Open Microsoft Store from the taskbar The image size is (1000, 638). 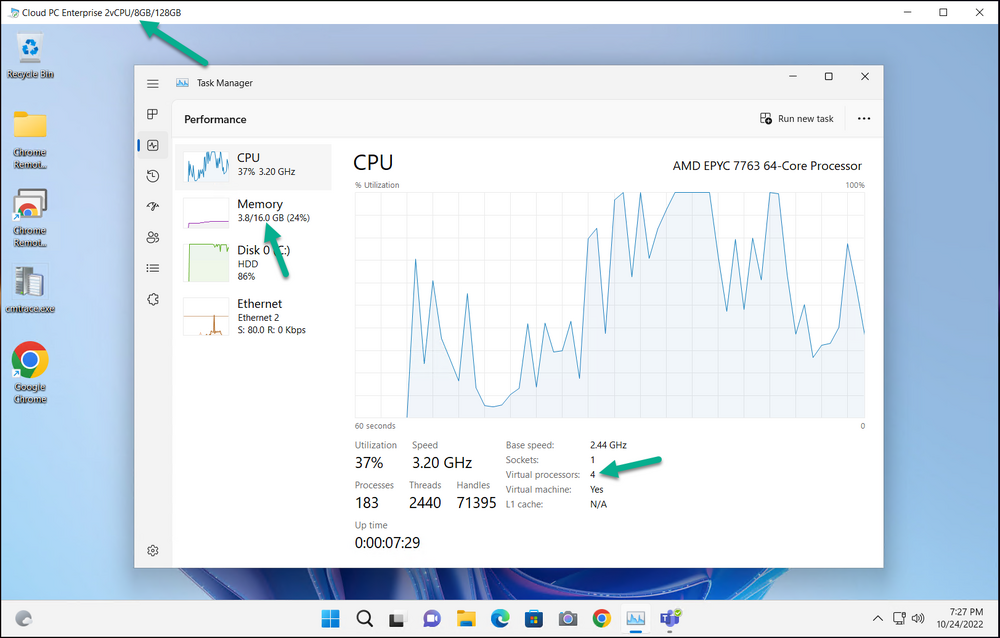pos(534,619)
